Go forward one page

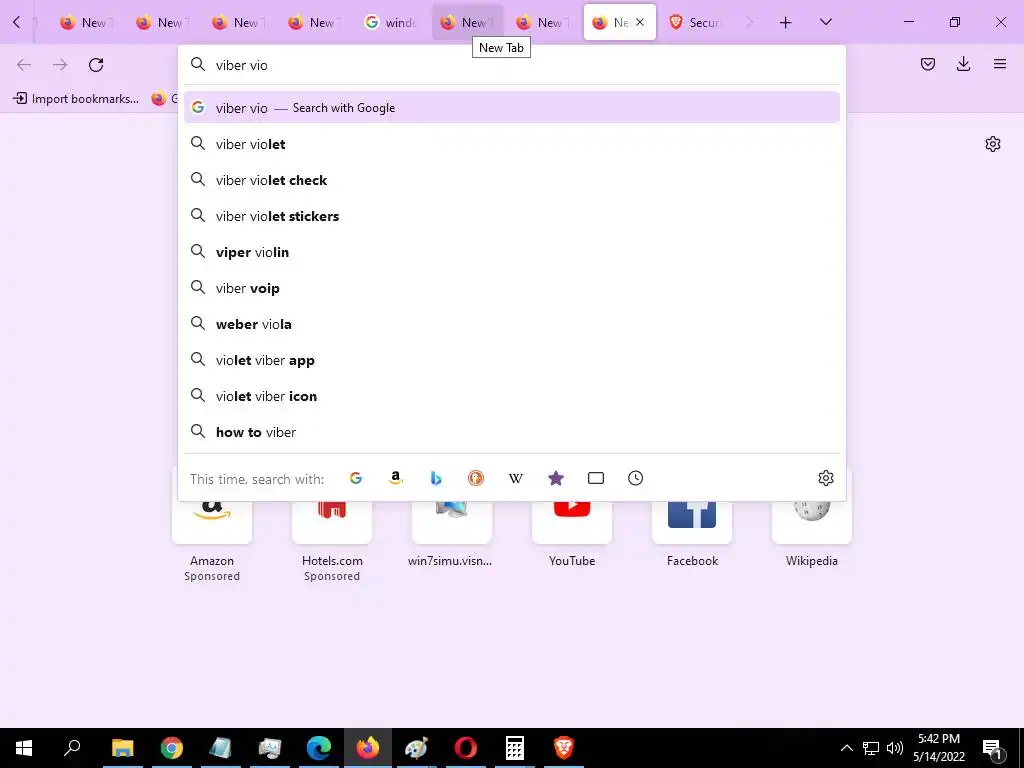pyautogui.click(x=60, y=65)
